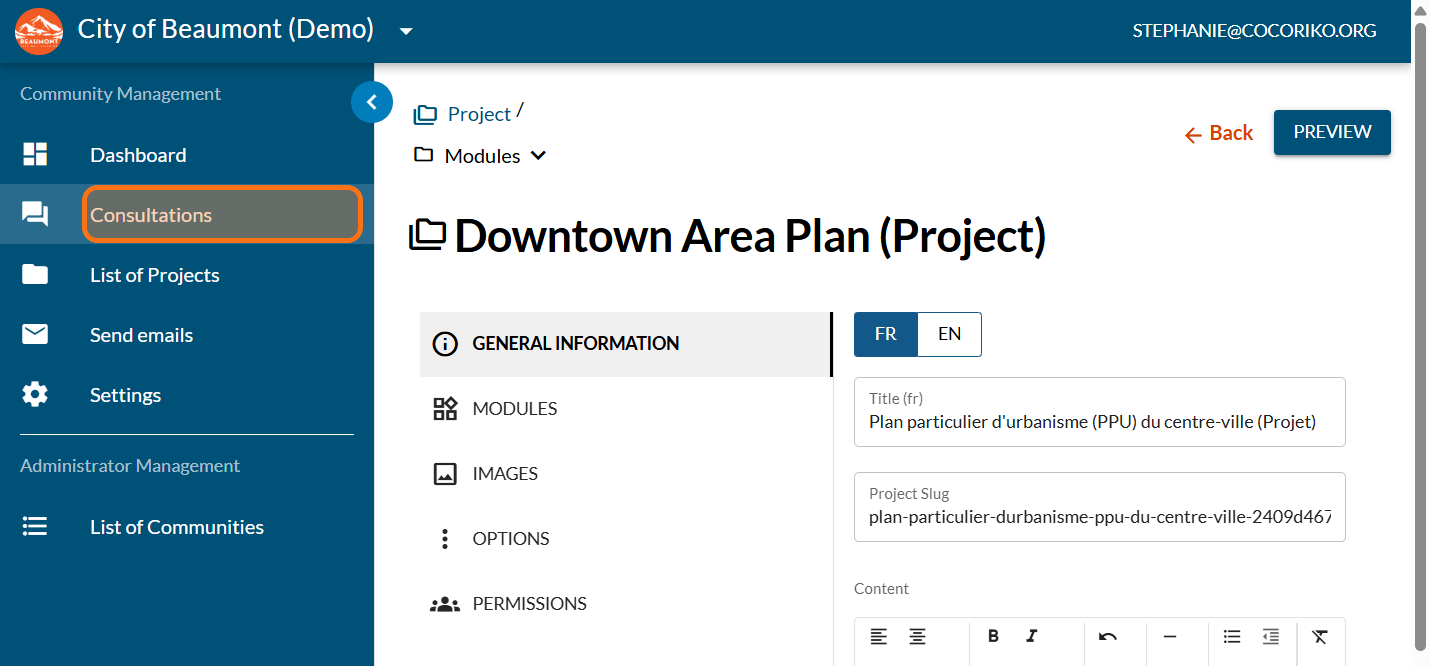Click the Bold formatting icon
Image resolution: width=1430 pixels, height=666 pixels.
click(993, 636)
